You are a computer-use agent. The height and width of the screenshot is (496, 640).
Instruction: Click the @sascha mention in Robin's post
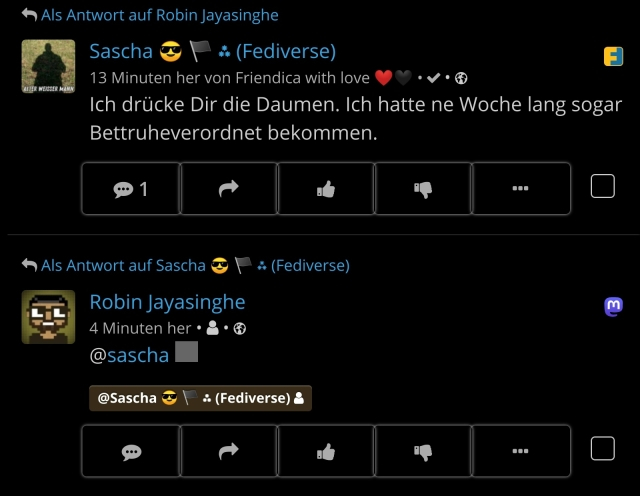pyautogui.click(x=129, y=355)
